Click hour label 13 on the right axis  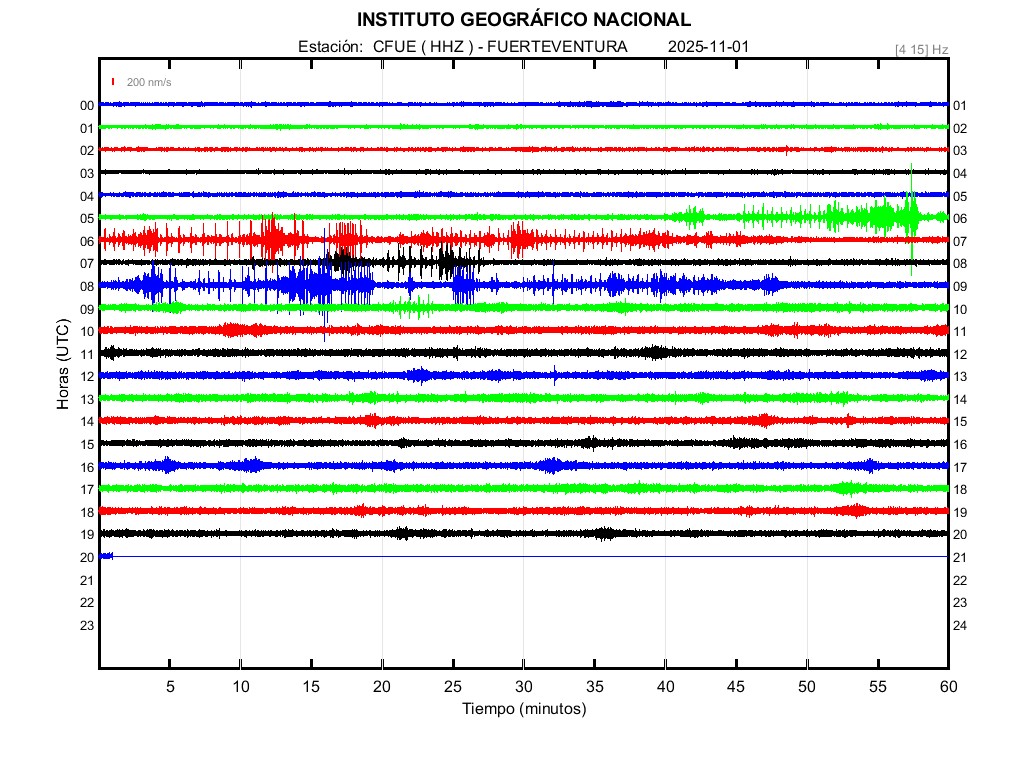tap(960, 377)
